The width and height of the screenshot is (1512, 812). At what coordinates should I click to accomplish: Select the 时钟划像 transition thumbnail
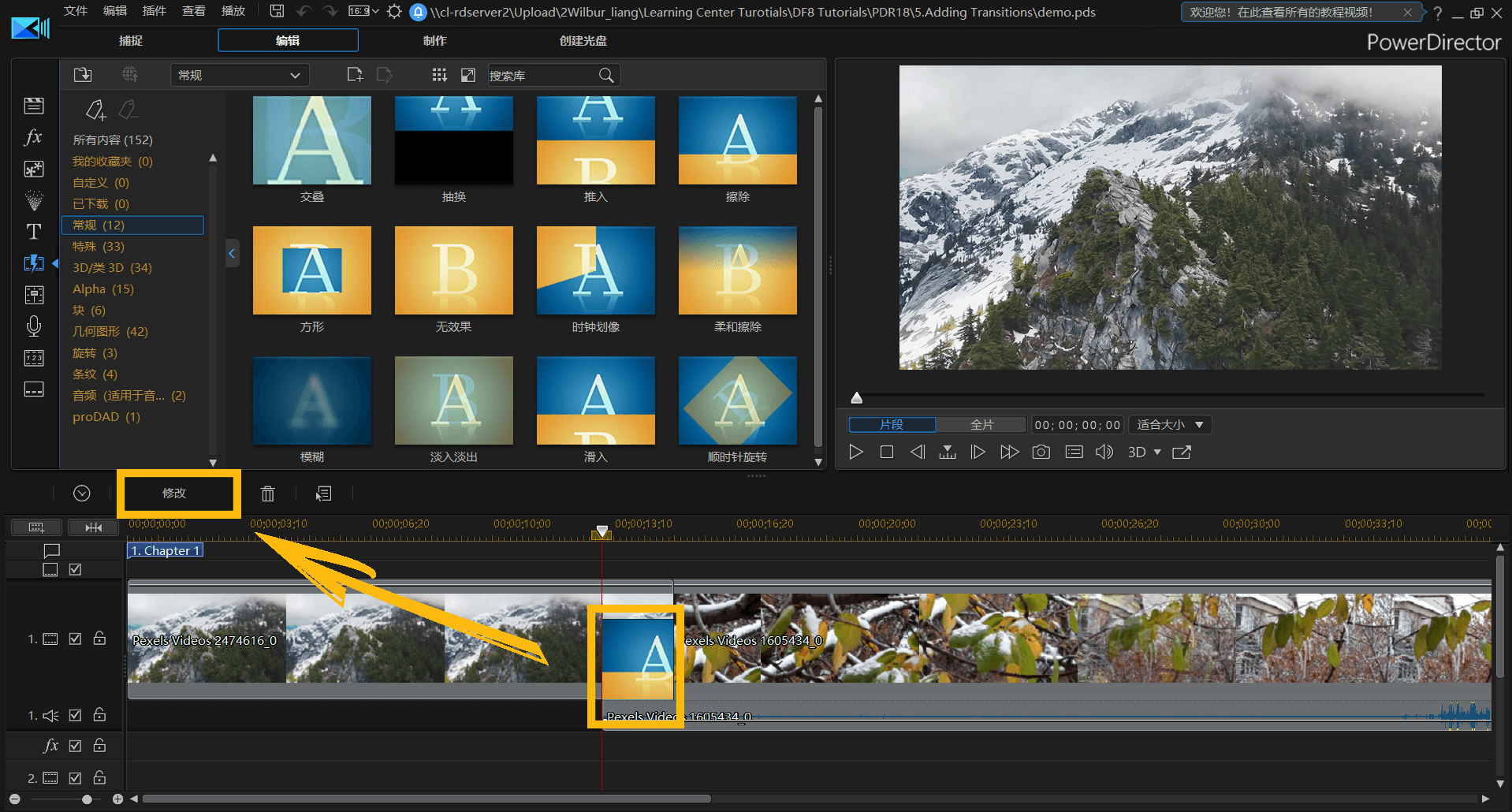(595, 271)
